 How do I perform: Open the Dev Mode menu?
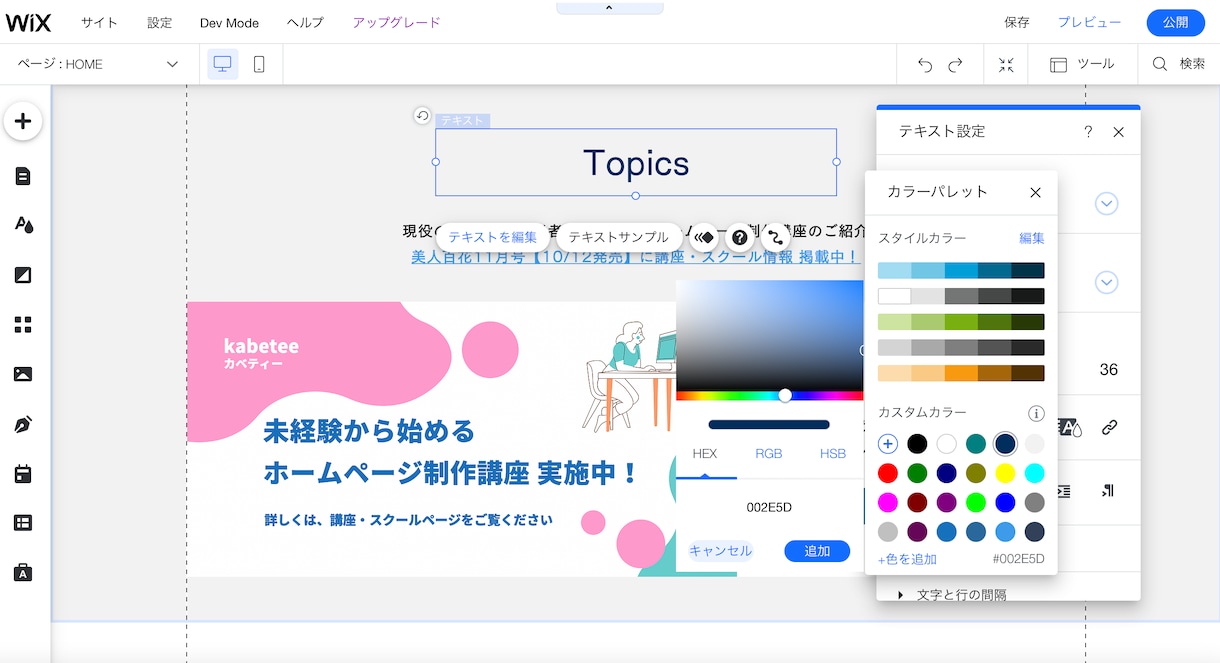pyautogui.click(x=229, y=22)
